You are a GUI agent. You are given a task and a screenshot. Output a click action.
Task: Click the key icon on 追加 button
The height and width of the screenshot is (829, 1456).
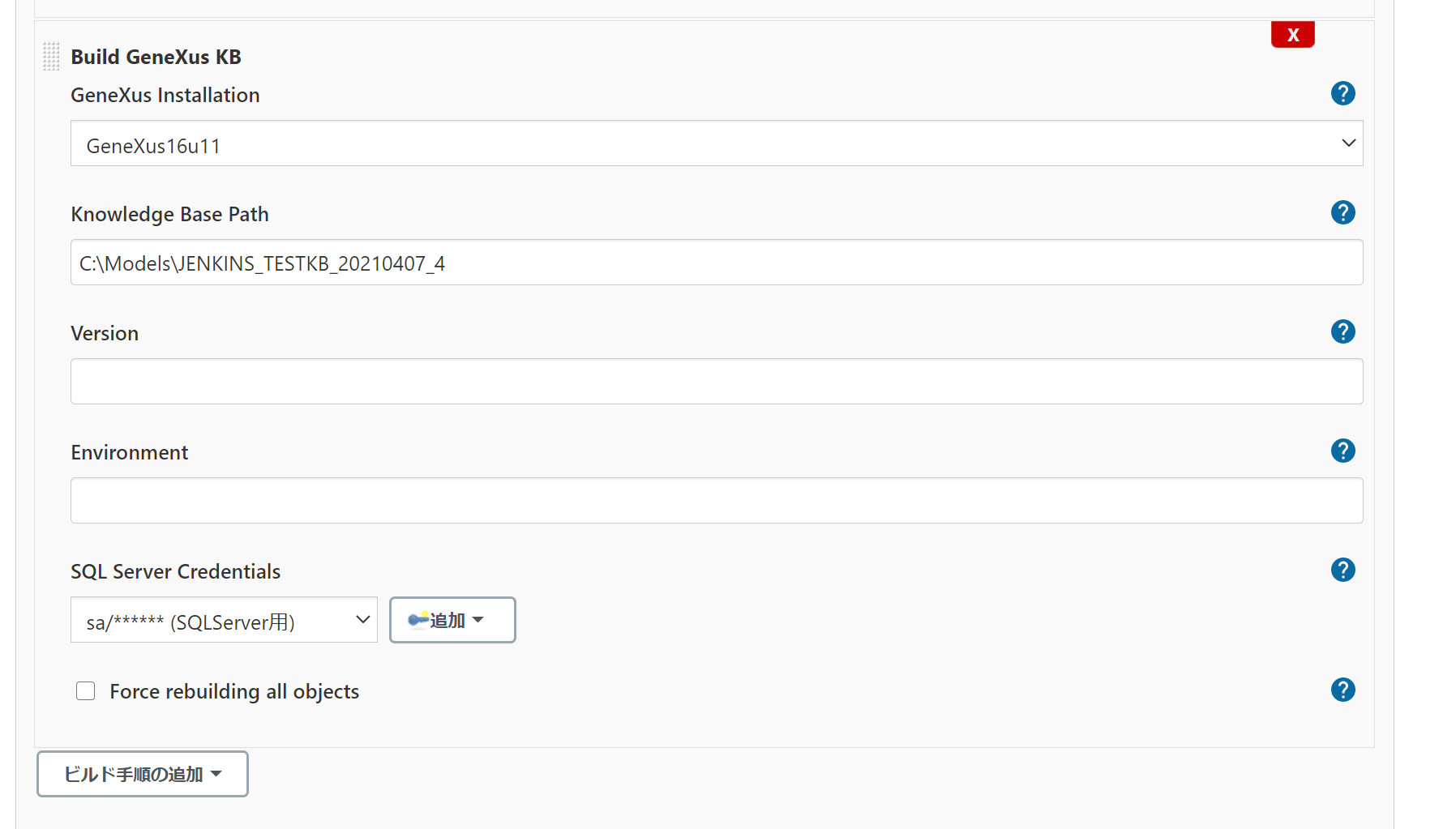click(x=418, y=620)
